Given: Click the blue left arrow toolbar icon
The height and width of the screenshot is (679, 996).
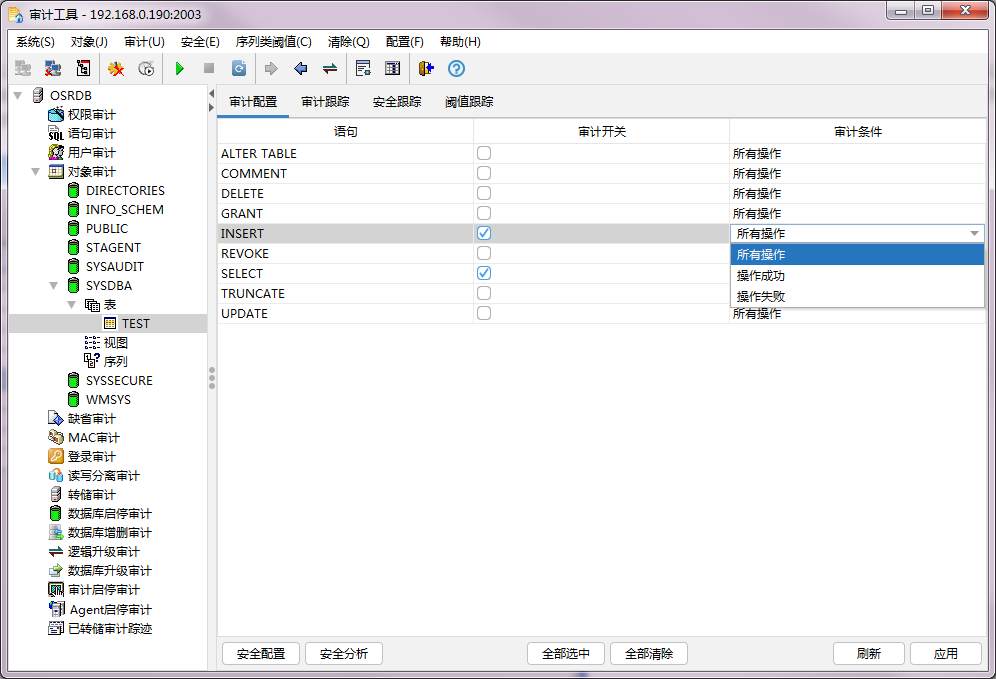Looking at the screenshot, I should pyautogui.click(x=300, y=69).
